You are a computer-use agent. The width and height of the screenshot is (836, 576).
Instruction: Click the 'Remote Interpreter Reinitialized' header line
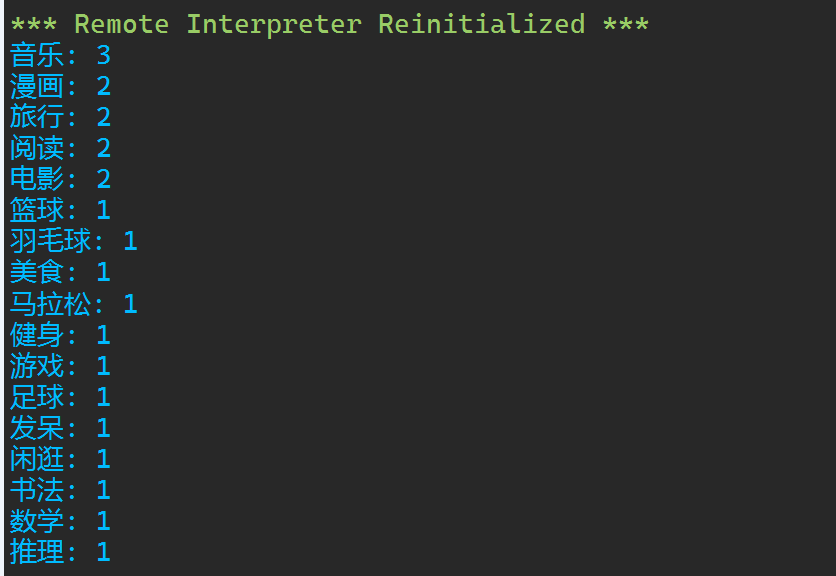(x=330, y=24)
